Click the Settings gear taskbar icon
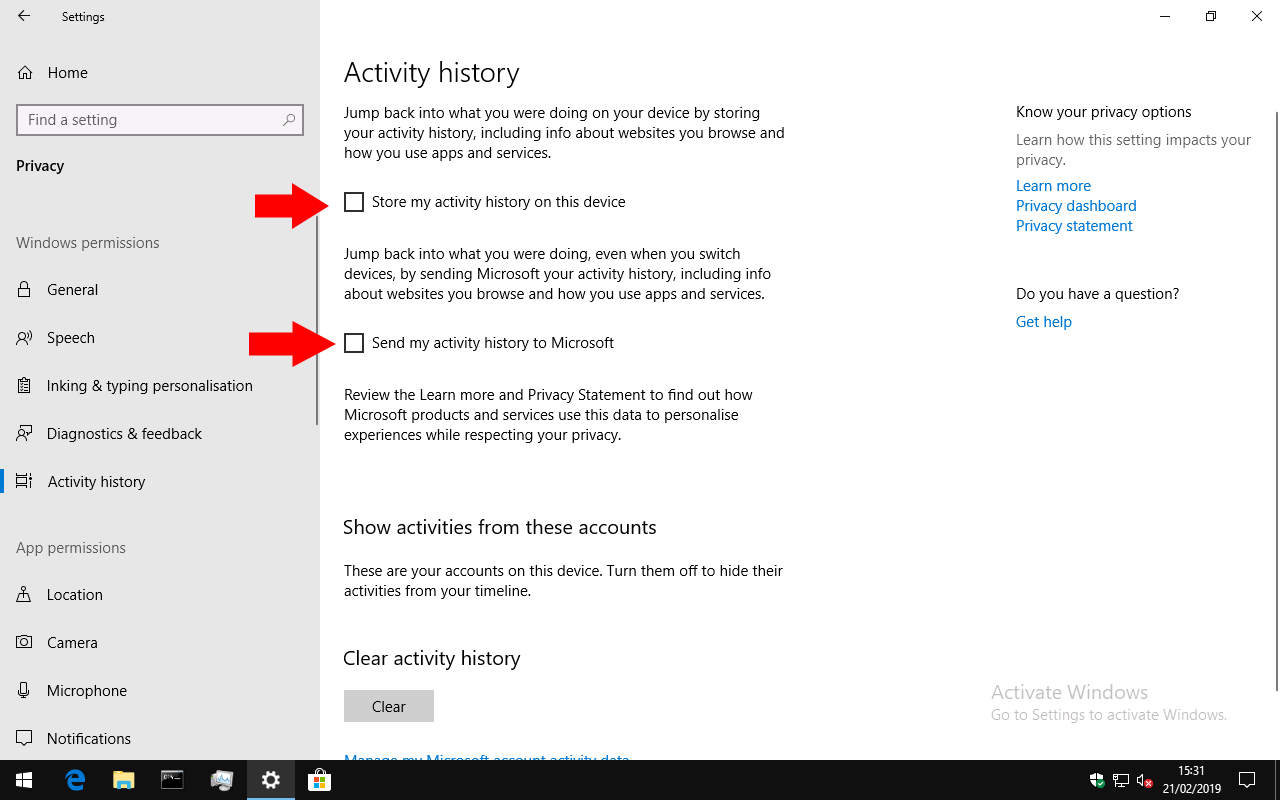 click(x=271, y=780)
